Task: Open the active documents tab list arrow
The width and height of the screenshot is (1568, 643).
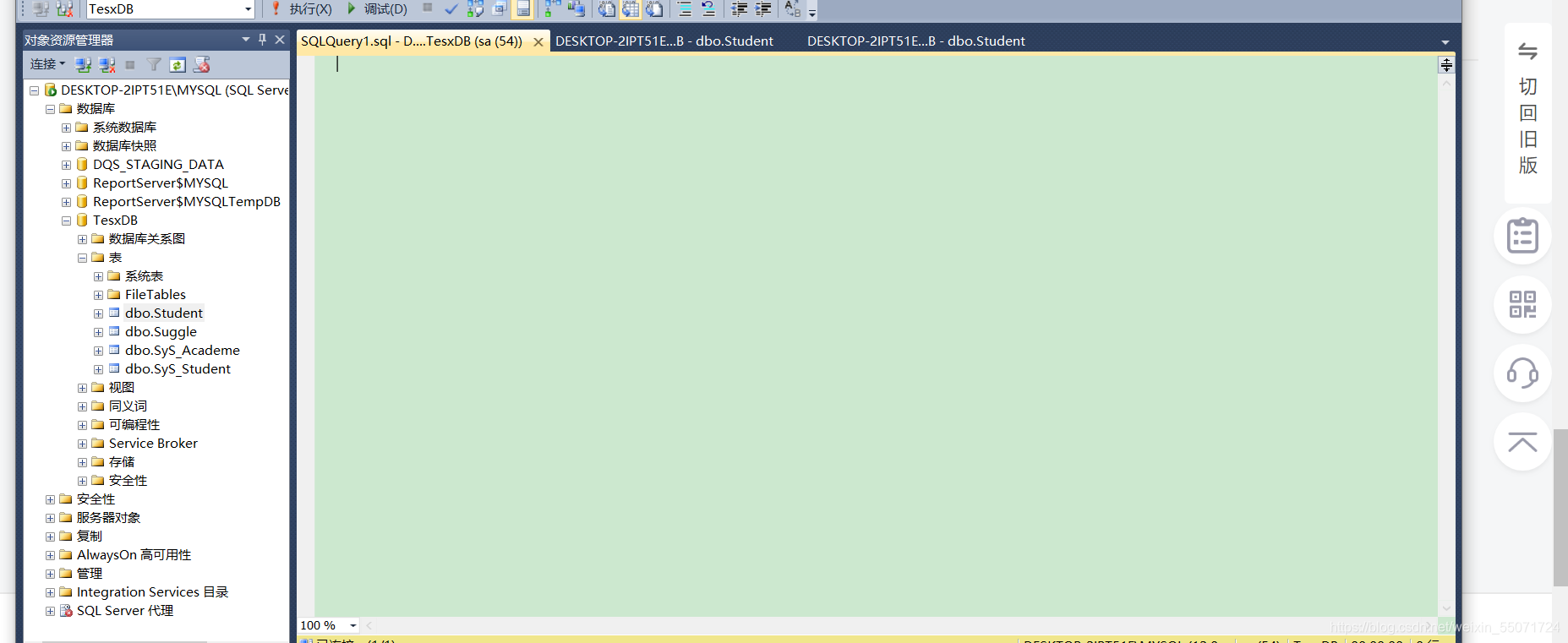Action: [1445, 42]
